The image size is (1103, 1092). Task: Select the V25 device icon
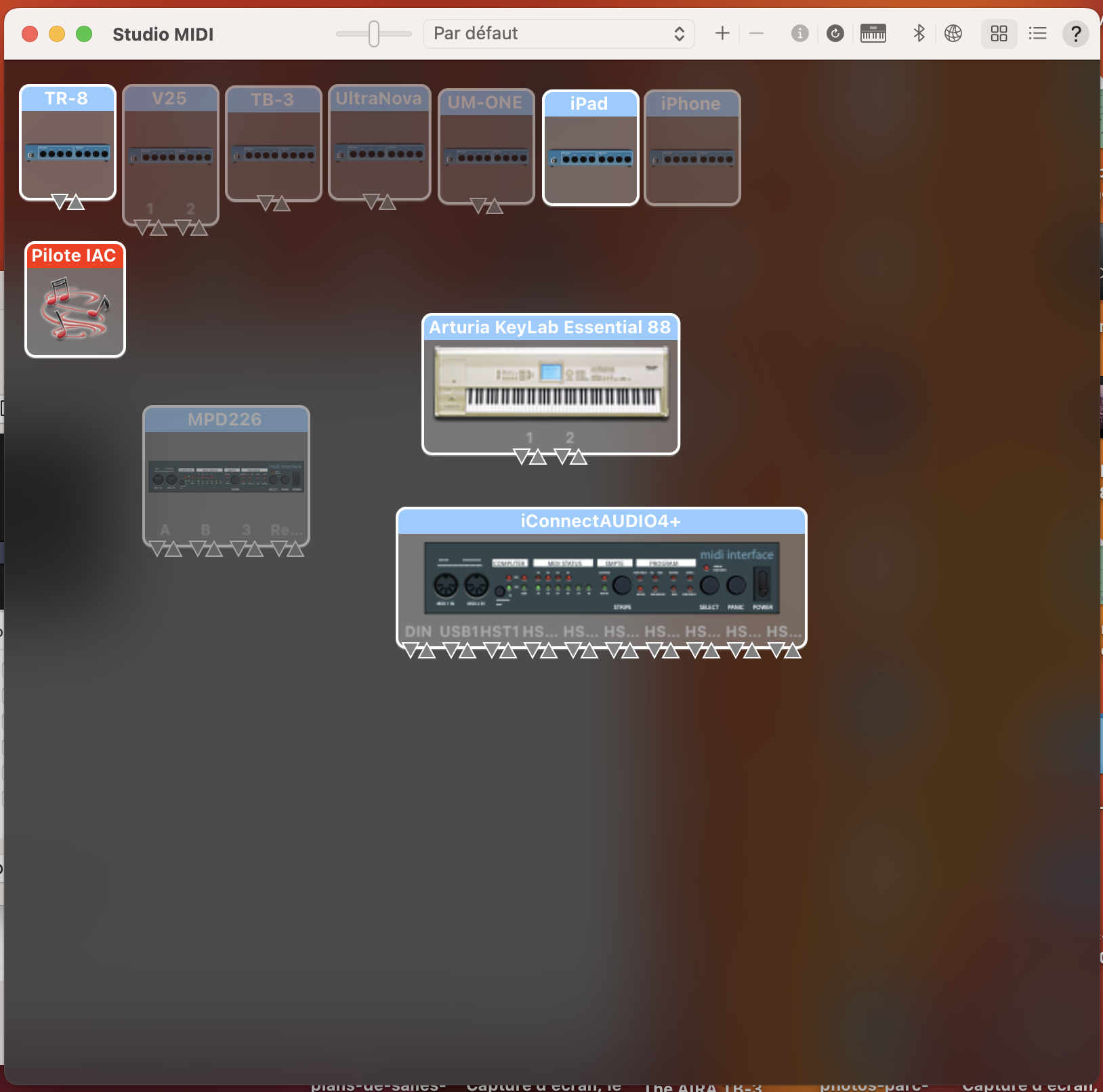click(171, 154)
